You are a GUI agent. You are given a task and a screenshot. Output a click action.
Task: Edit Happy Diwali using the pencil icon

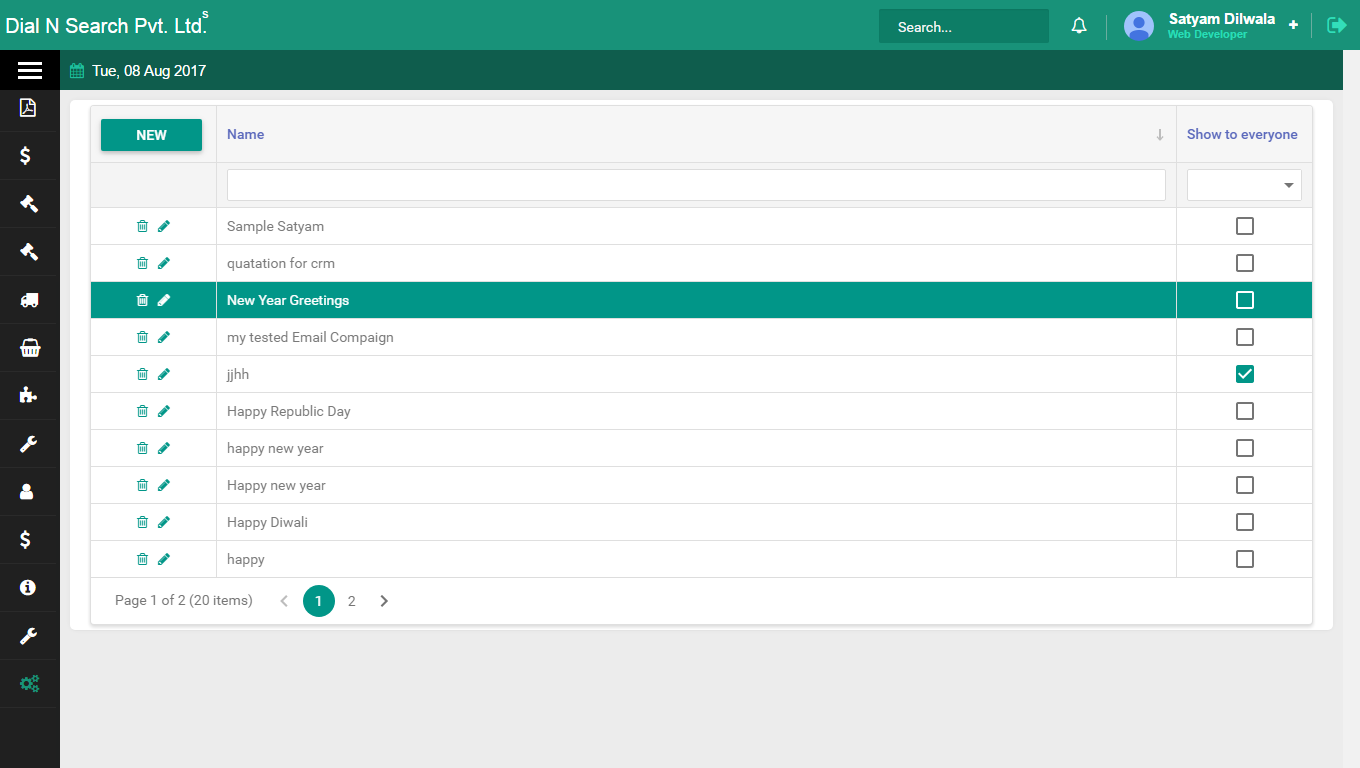[x=164, y=522]
